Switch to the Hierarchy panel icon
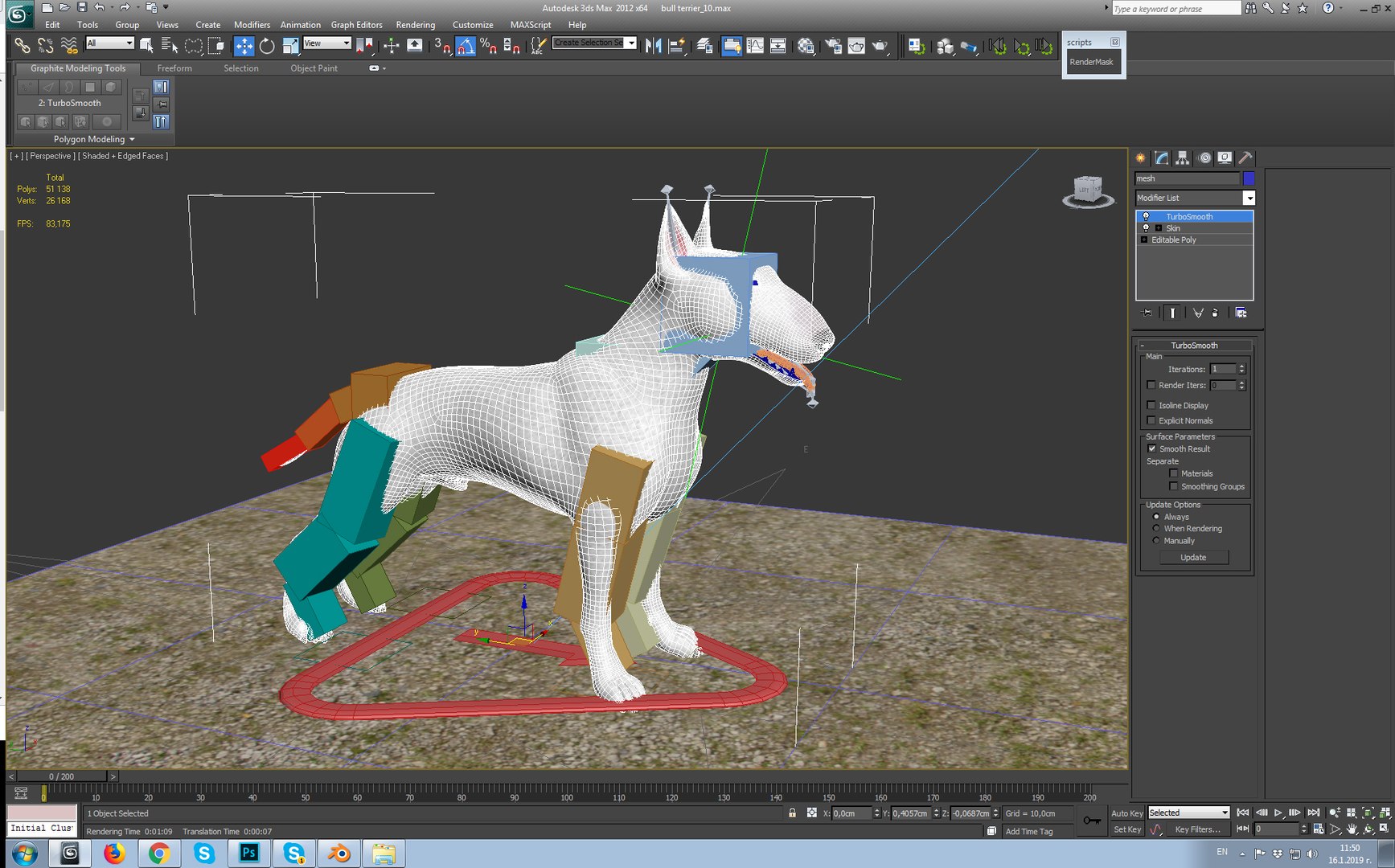The width and height of the screenshot is (1395, 868). coord(1182,158)
